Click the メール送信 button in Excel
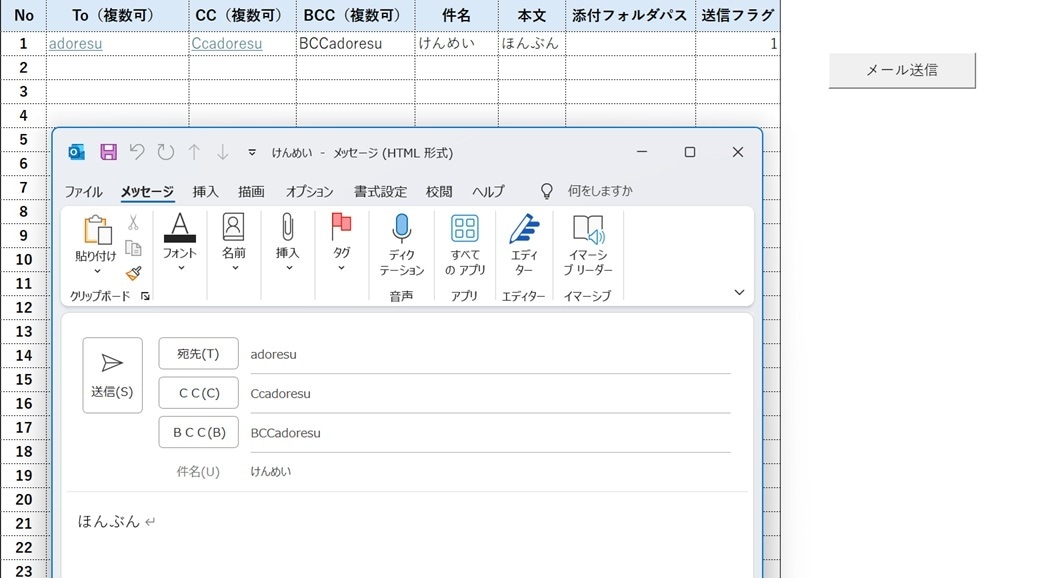 tap(902, 70)
